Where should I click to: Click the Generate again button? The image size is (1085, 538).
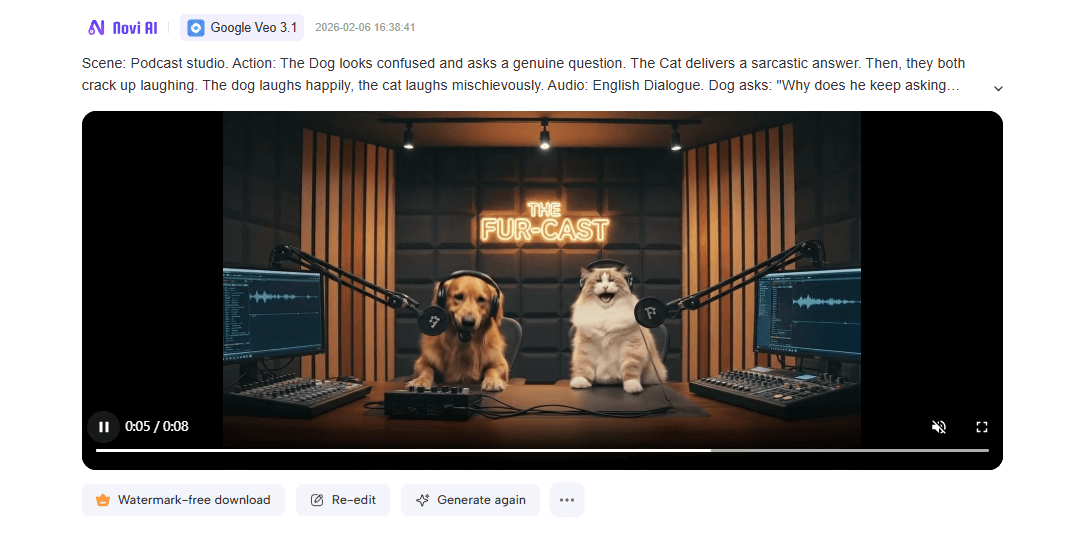click(470, 500)
